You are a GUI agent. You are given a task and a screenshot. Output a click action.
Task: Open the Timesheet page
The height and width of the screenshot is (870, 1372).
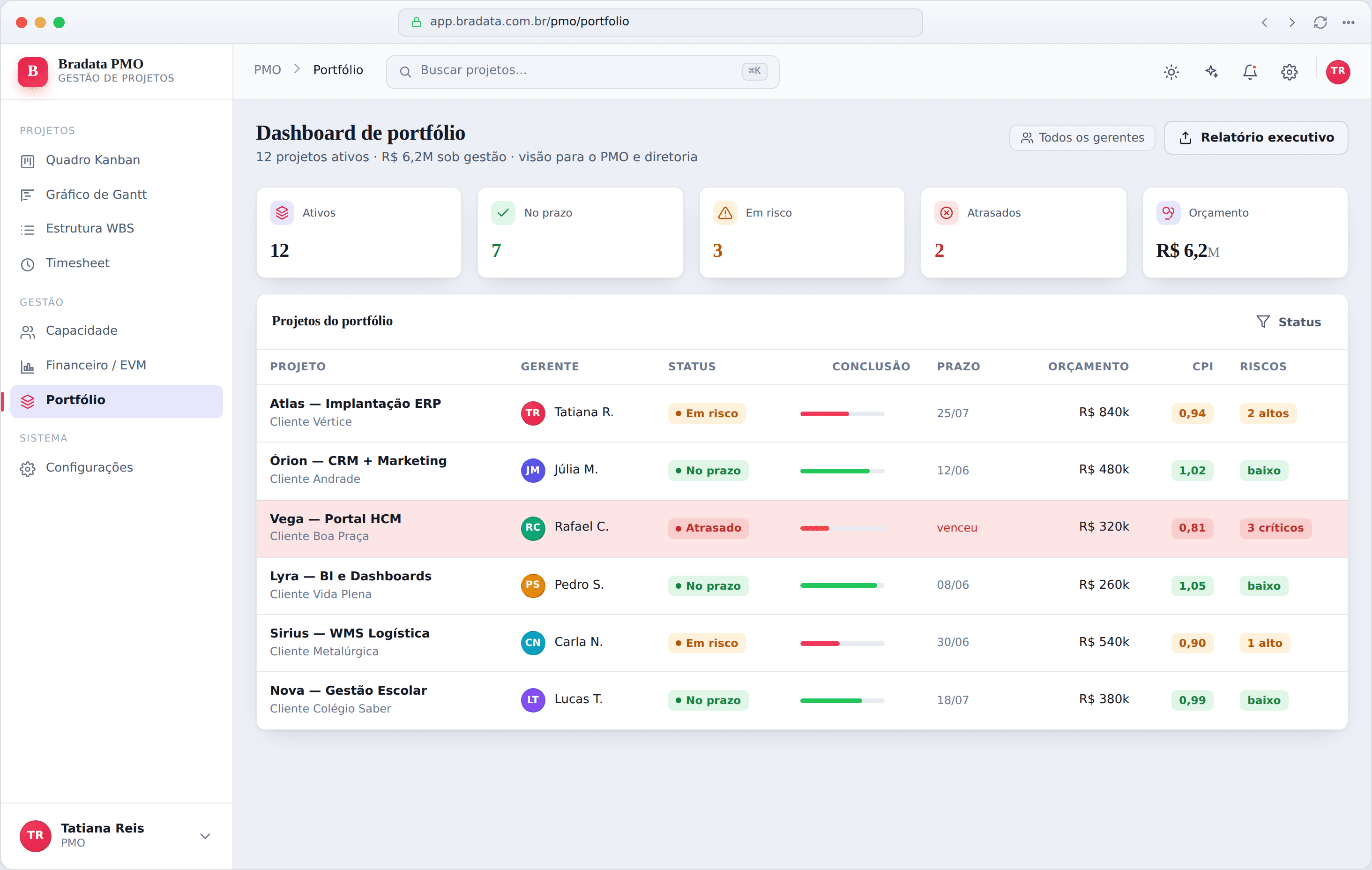[116, 263]
